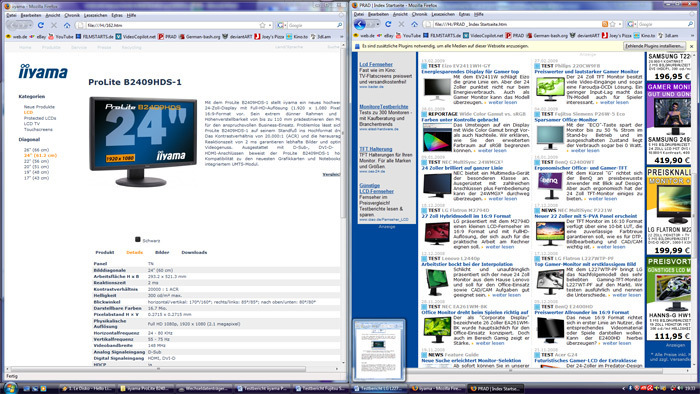Dismiss the missing plugins notification bar
This screenshot has height=394, width=700.
pyautogui.click(x=692, y=46)
